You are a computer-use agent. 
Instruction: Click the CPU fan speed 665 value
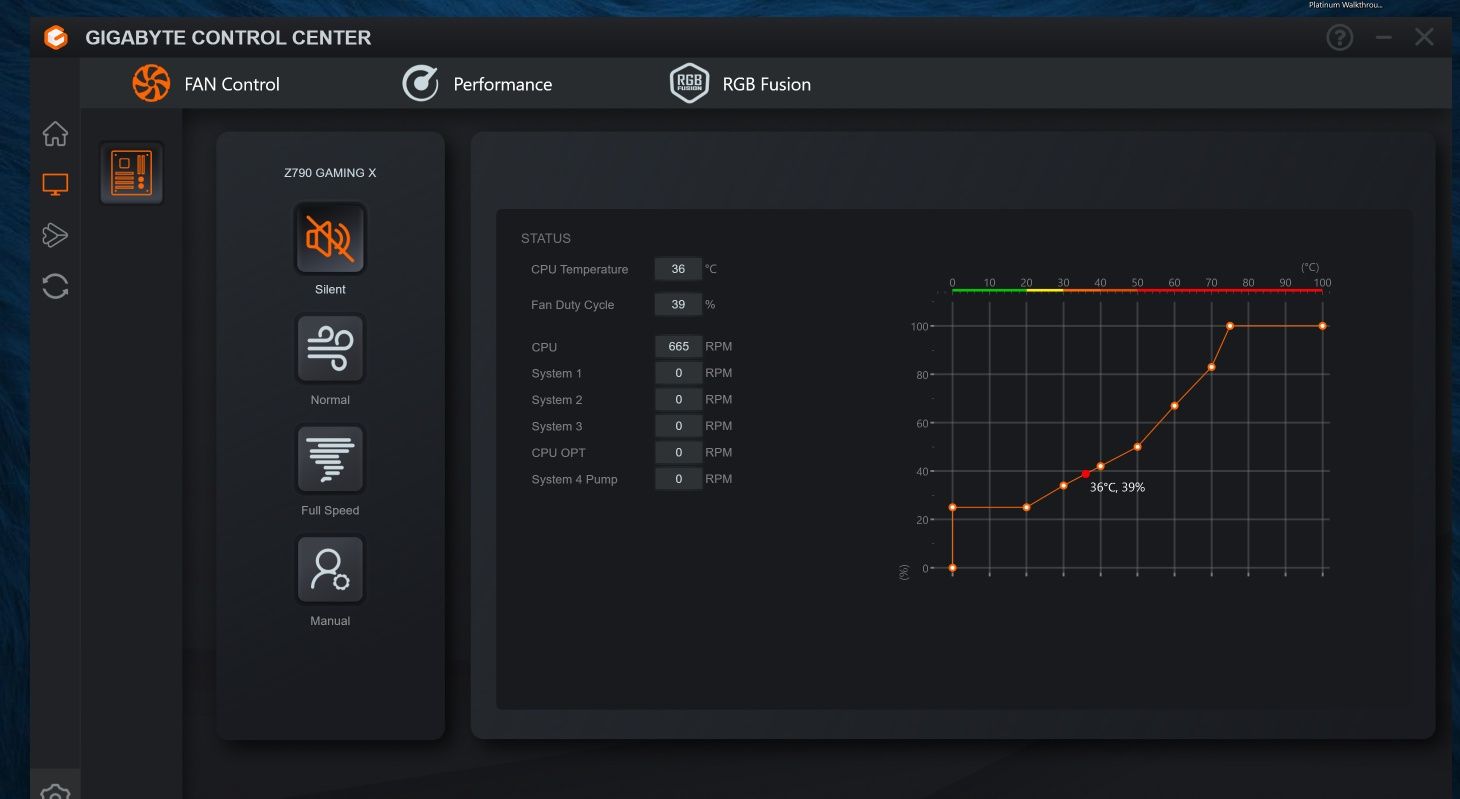pos(678,346)
